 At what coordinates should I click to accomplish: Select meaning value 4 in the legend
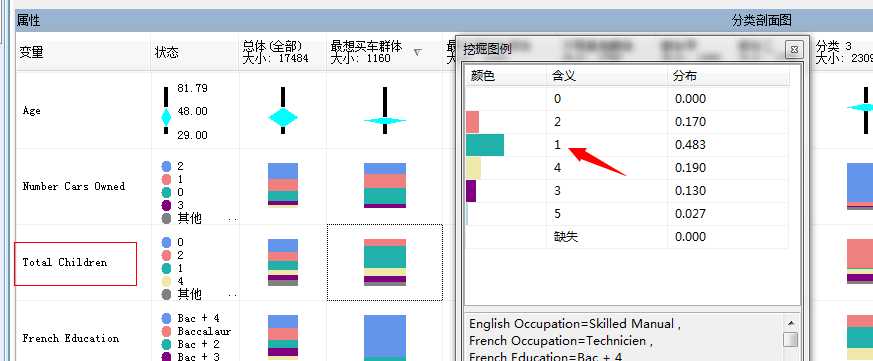click(557, 168)
